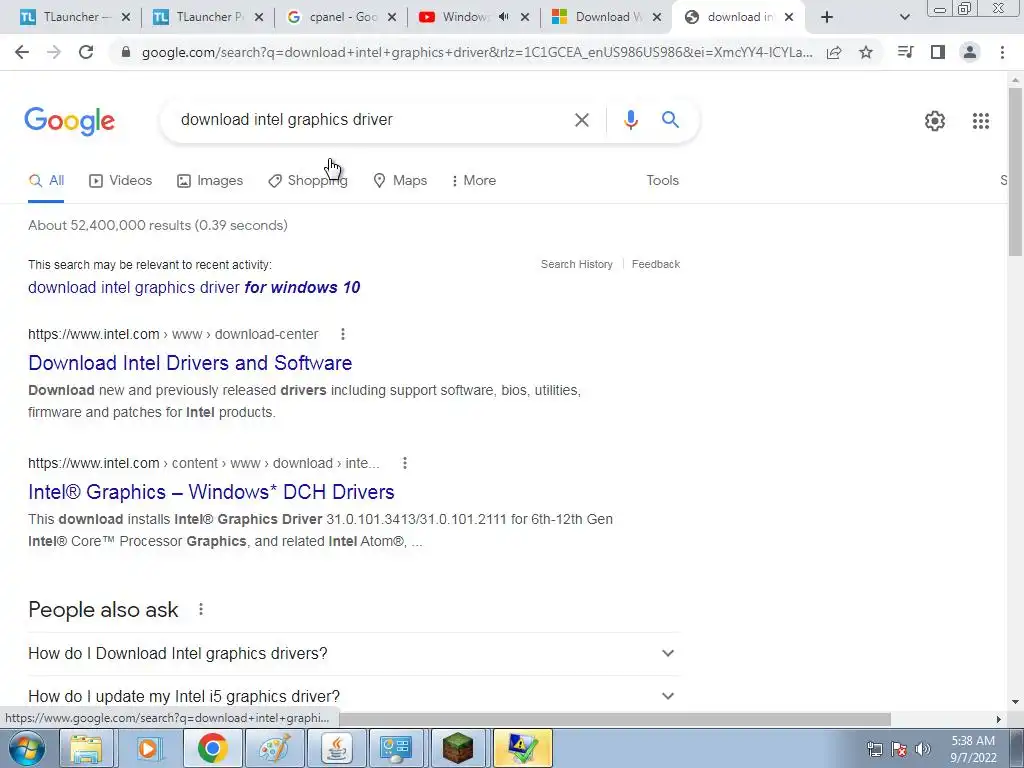Switch to second TLauncher tab
1024x768 pixels.
(x=208, y=17)
